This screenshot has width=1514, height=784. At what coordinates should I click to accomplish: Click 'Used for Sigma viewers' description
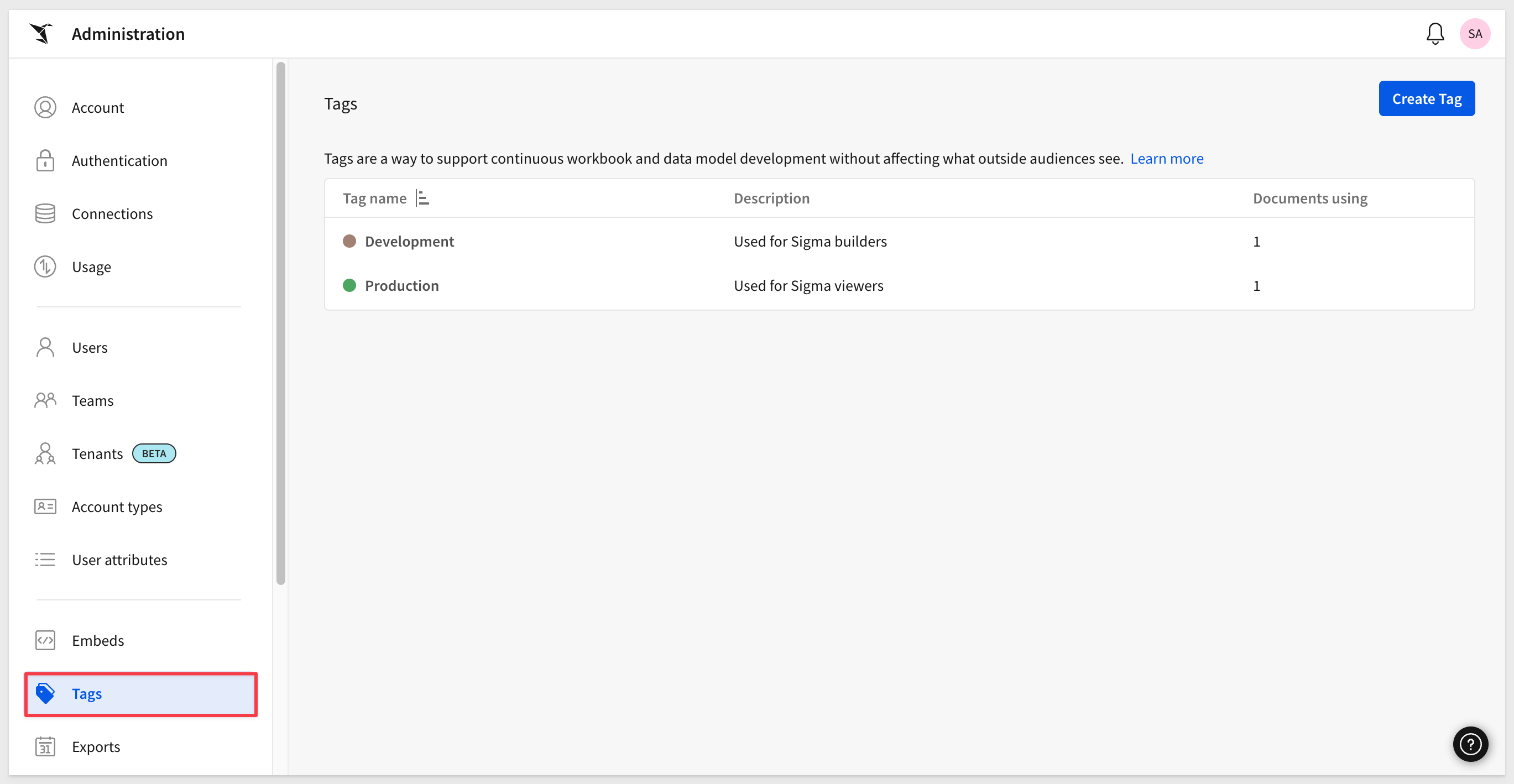tap(808, 286)
